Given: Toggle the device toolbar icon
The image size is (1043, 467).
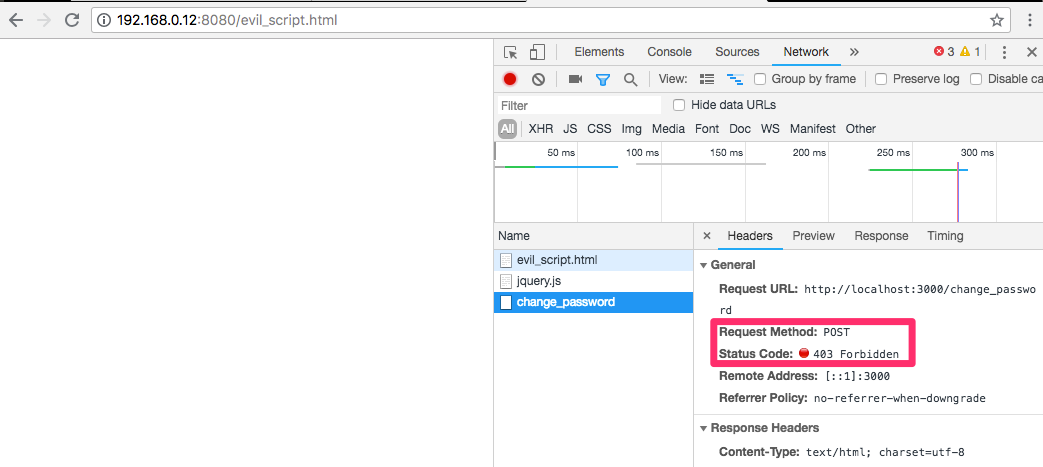Looking at the screenshot, I should click(537, 52).
